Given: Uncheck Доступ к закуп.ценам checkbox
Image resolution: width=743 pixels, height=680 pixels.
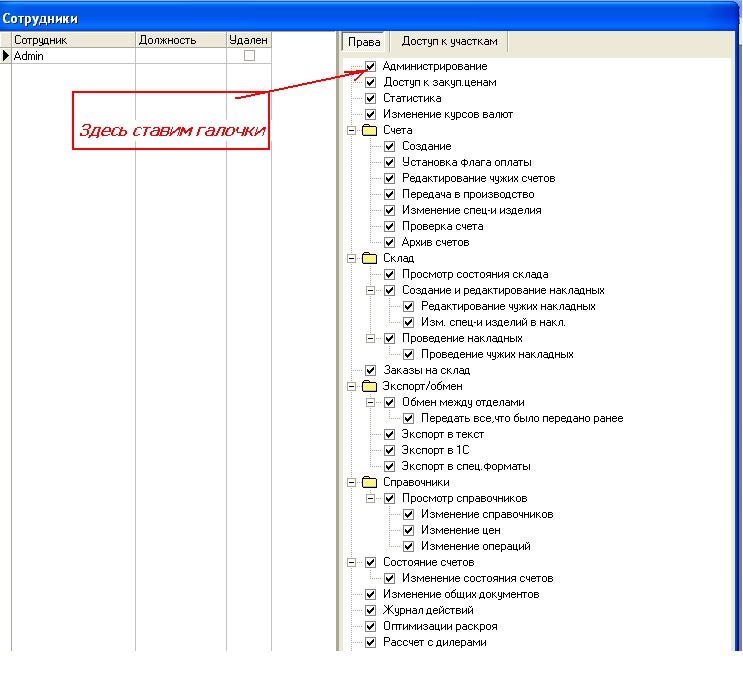Looking at the screenshot, I should point(371,82).
